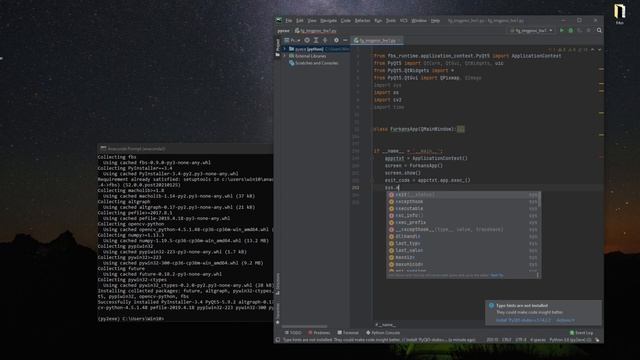Select the last_value completion suggestion
Viewport: 640px width, 360px height.
[x=463, y=250]
